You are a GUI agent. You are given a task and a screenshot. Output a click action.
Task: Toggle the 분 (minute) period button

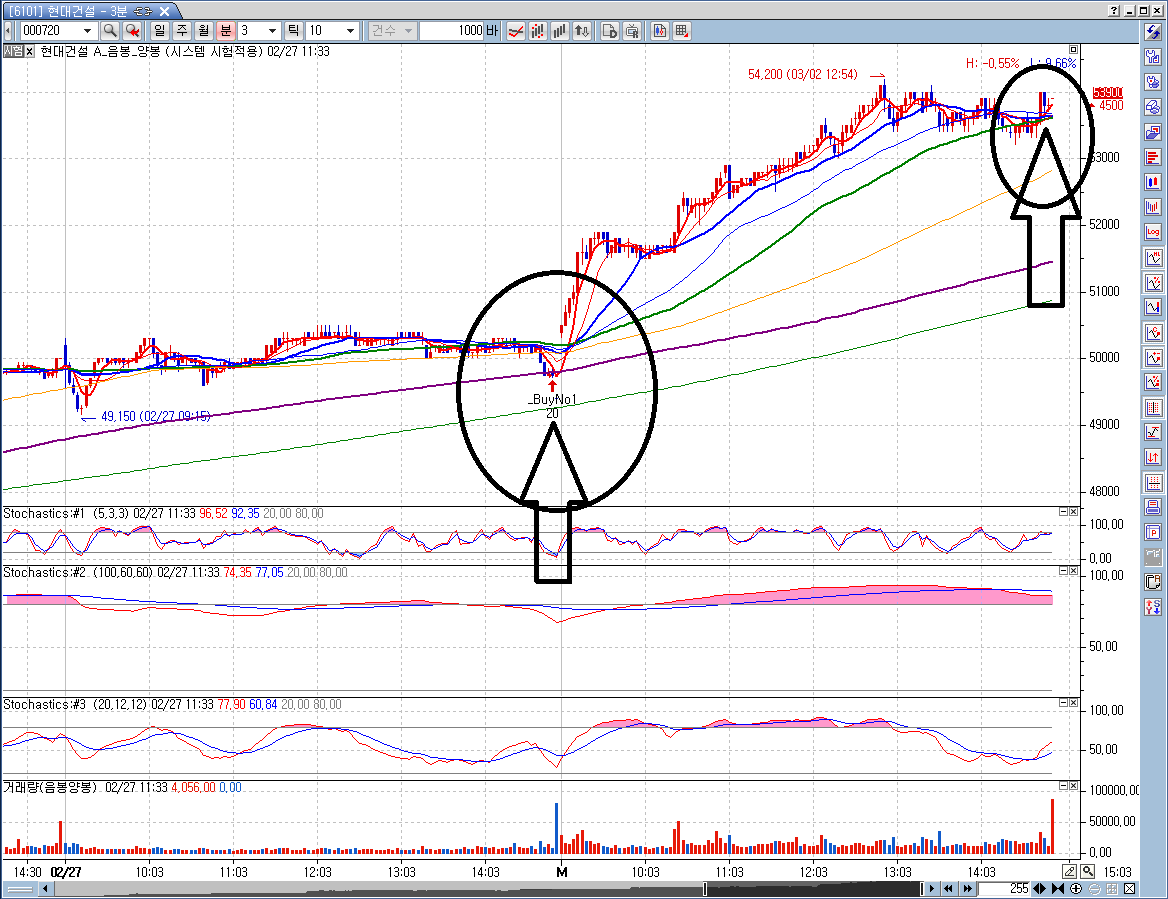tap(225, 31)
